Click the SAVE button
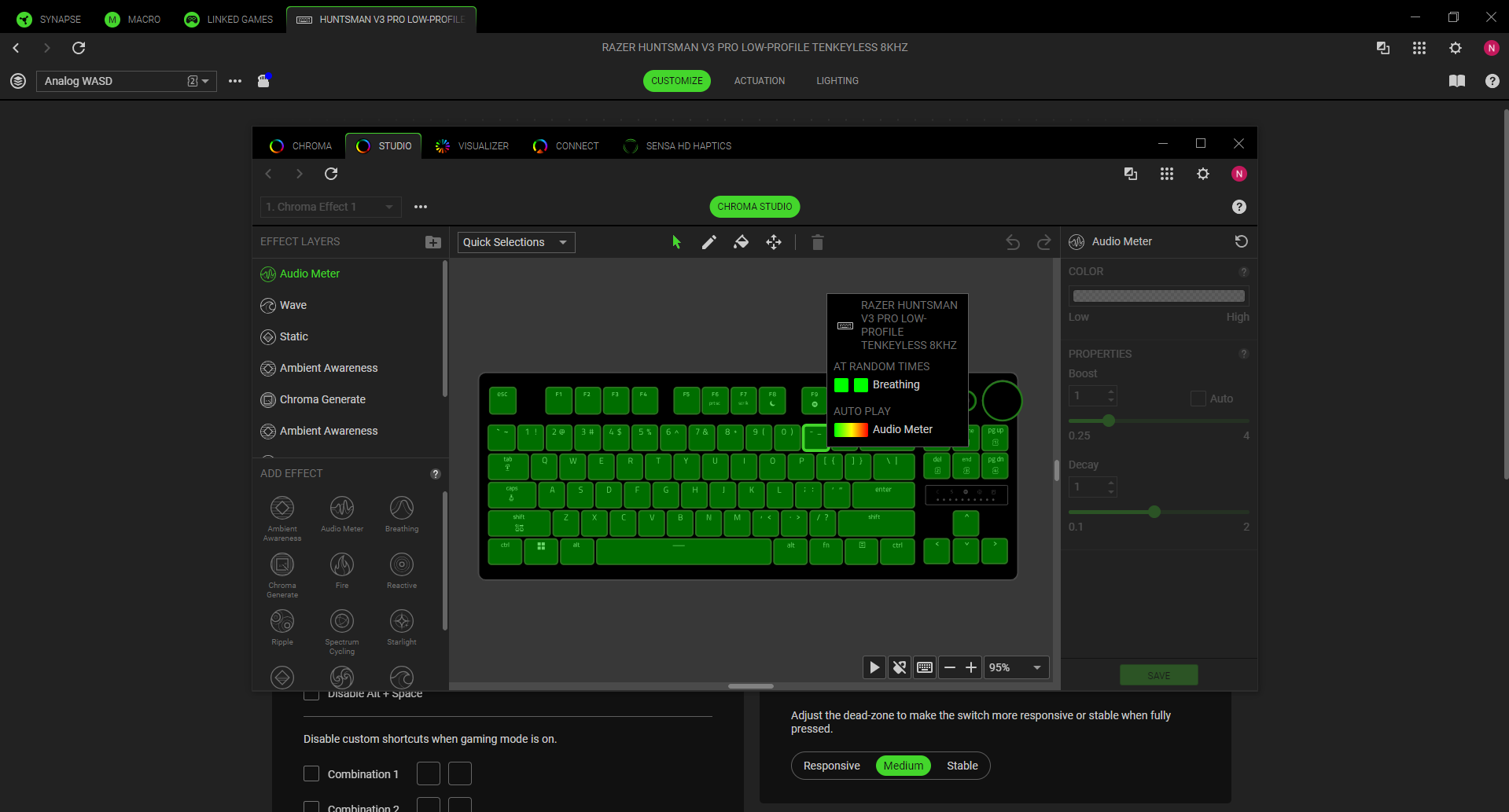The width and height of the screenshot is (1509, 812). point(1159,675)
